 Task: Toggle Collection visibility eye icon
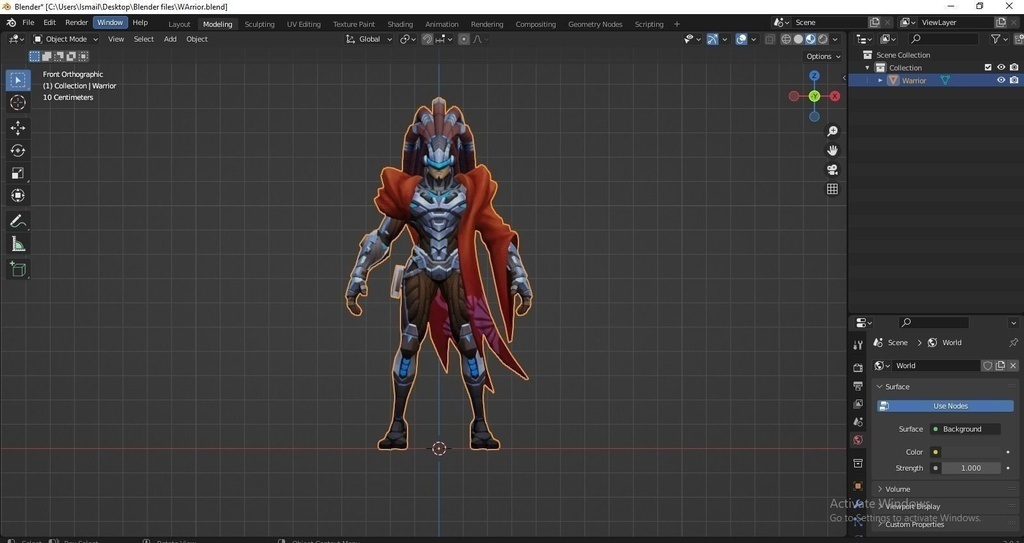tap(1001, 67)
